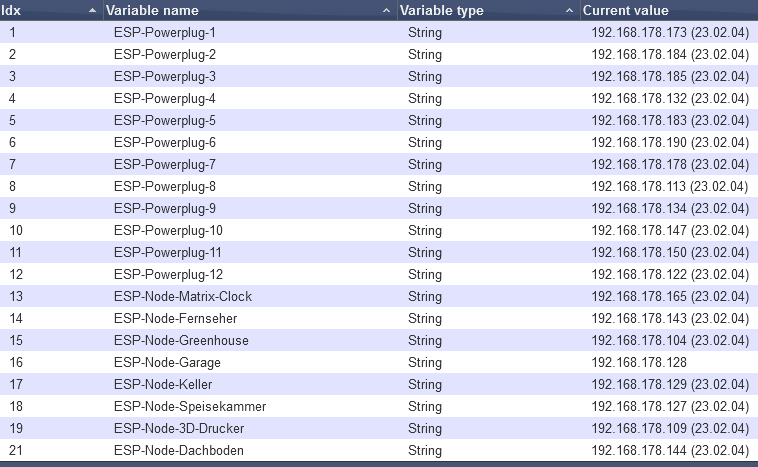This screenshot has width=758, height=467.
Task: Select ESP-Powerplug-12 variable name
Action: (x=168, y=275)
